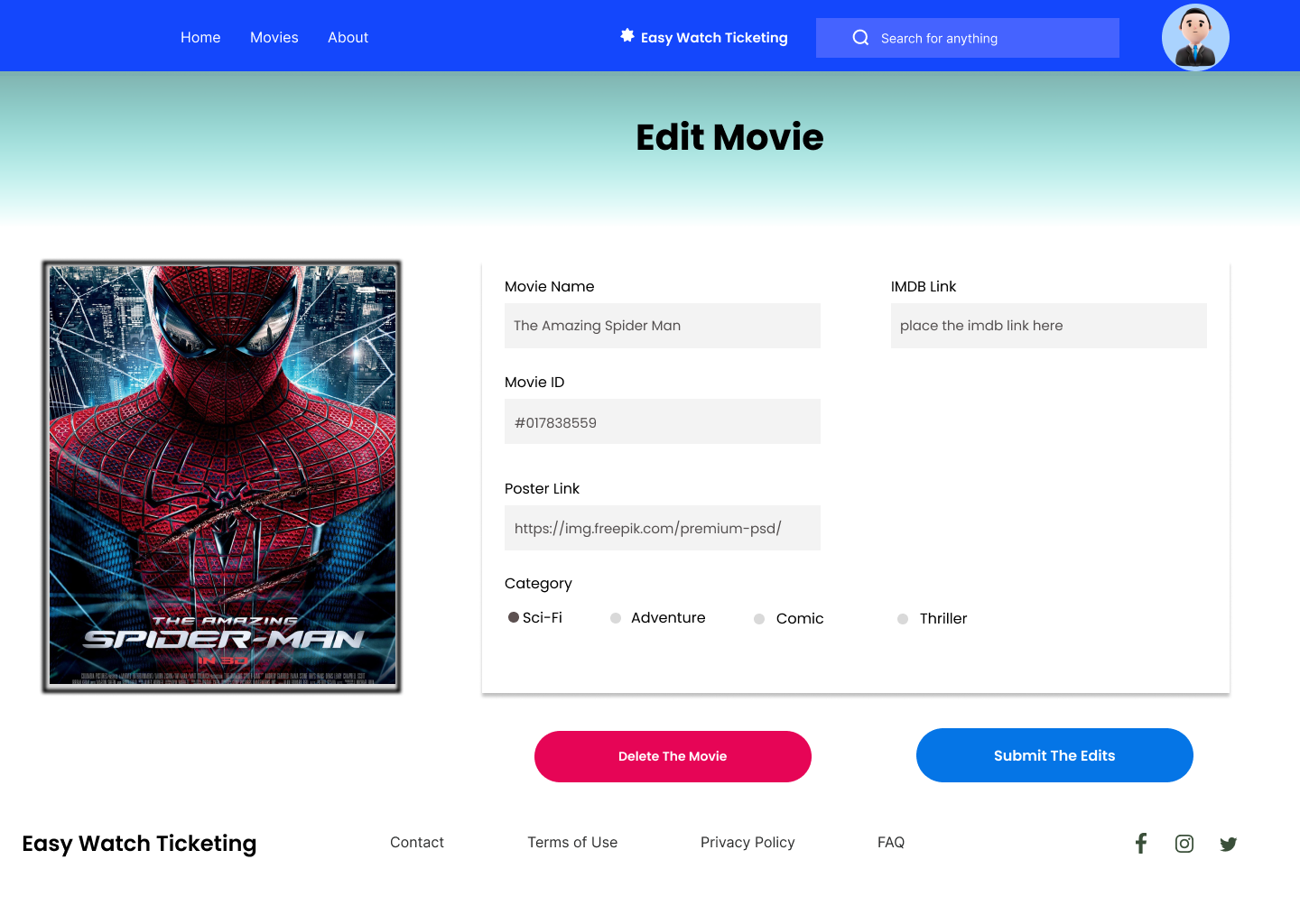
Task: Click the Movie ID input field
Action: [x=663, y=421]
